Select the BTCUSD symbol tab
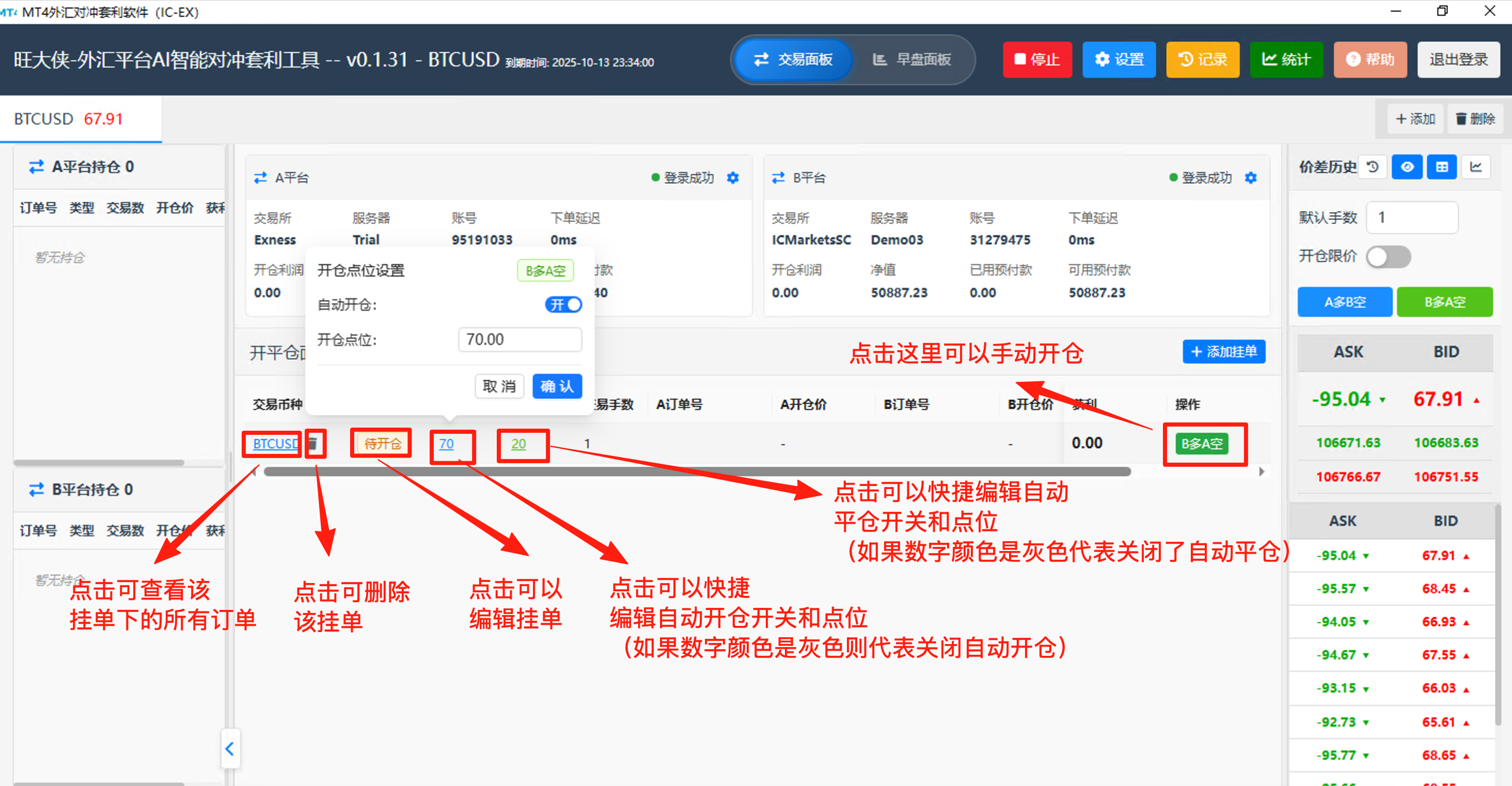The height and width of the screenshot is (786, 1512). [69, 119]
